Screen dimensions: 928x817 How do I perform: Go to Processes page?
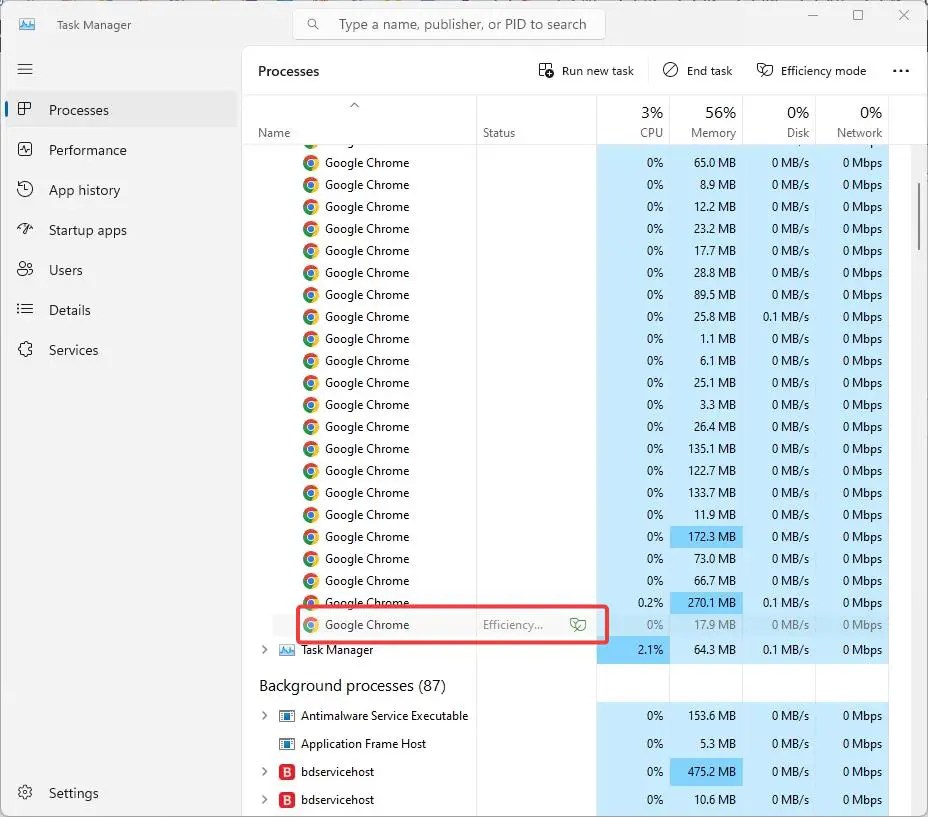pos(123,110)
